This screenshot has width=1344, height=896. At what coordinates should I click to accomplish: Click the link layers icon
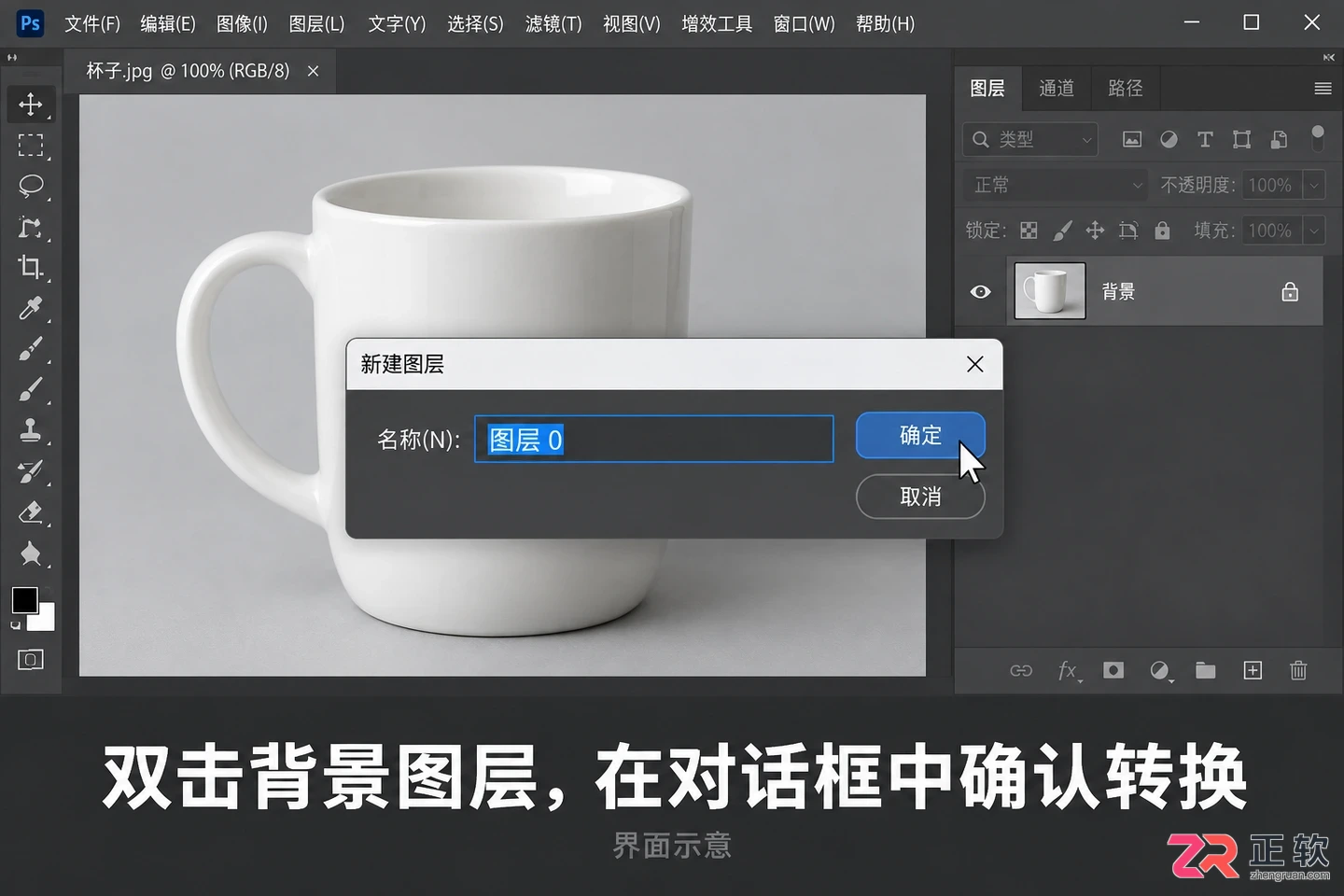1021,670
